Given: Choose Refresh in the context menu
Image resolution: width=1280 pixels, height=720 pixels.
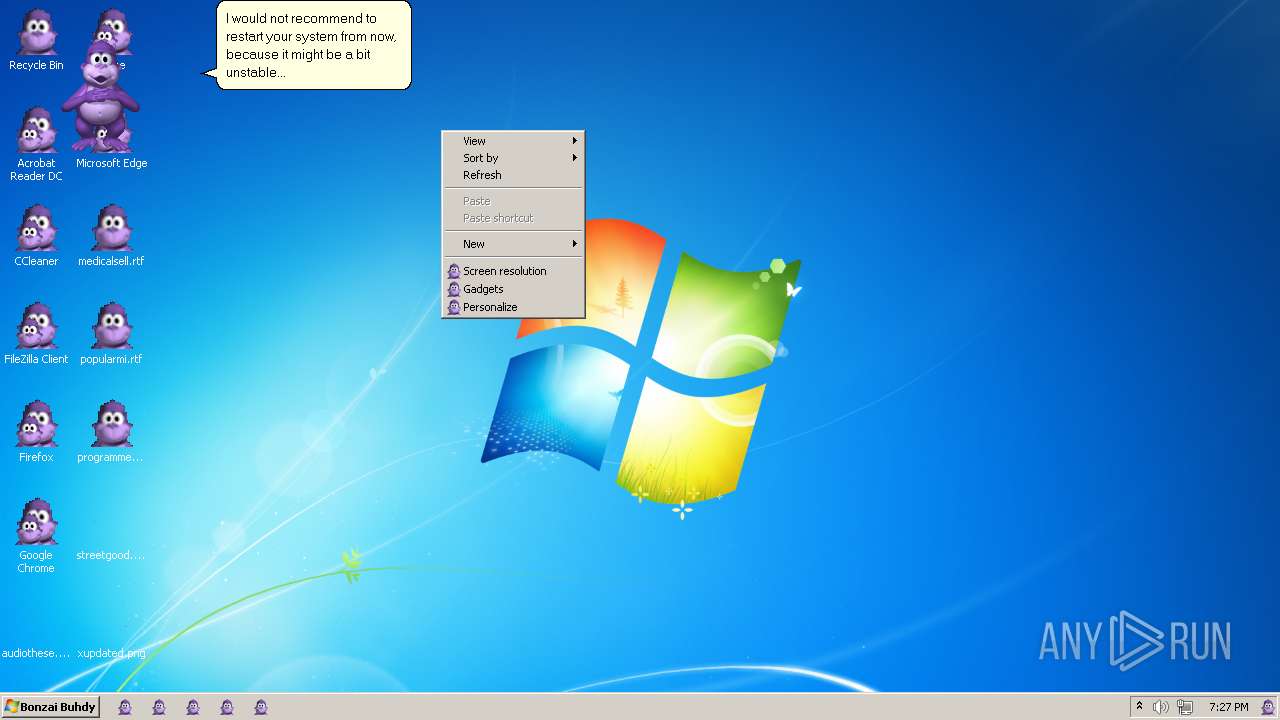Looking at the screenshot, I should (x=513, y=175).
